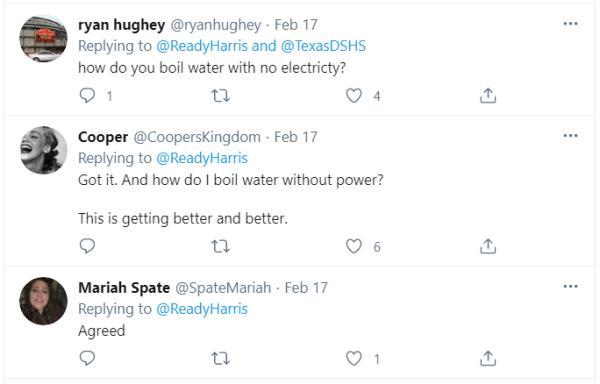Screen dimensions: 600x384
Task: Open the @CoopersKingdom profile handle
Action: [x=197, y=137]
